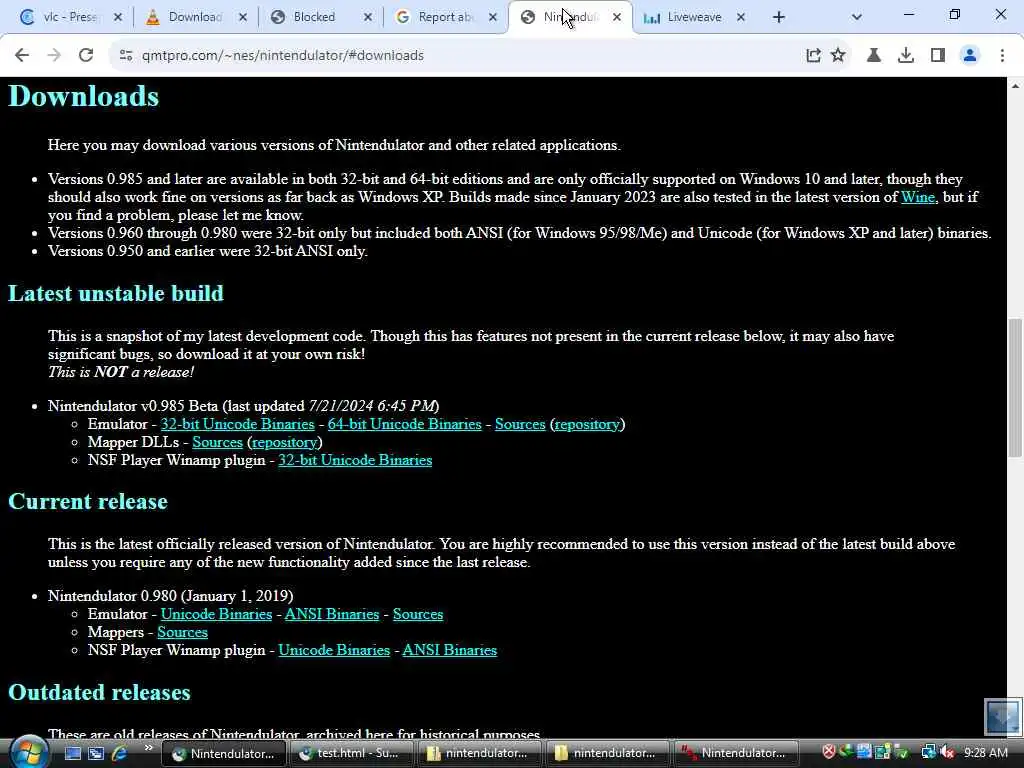Click the 'Outdated releases' heading
Image resolution: width=1024 pixels, height=768 pixels.
point(99,692)
